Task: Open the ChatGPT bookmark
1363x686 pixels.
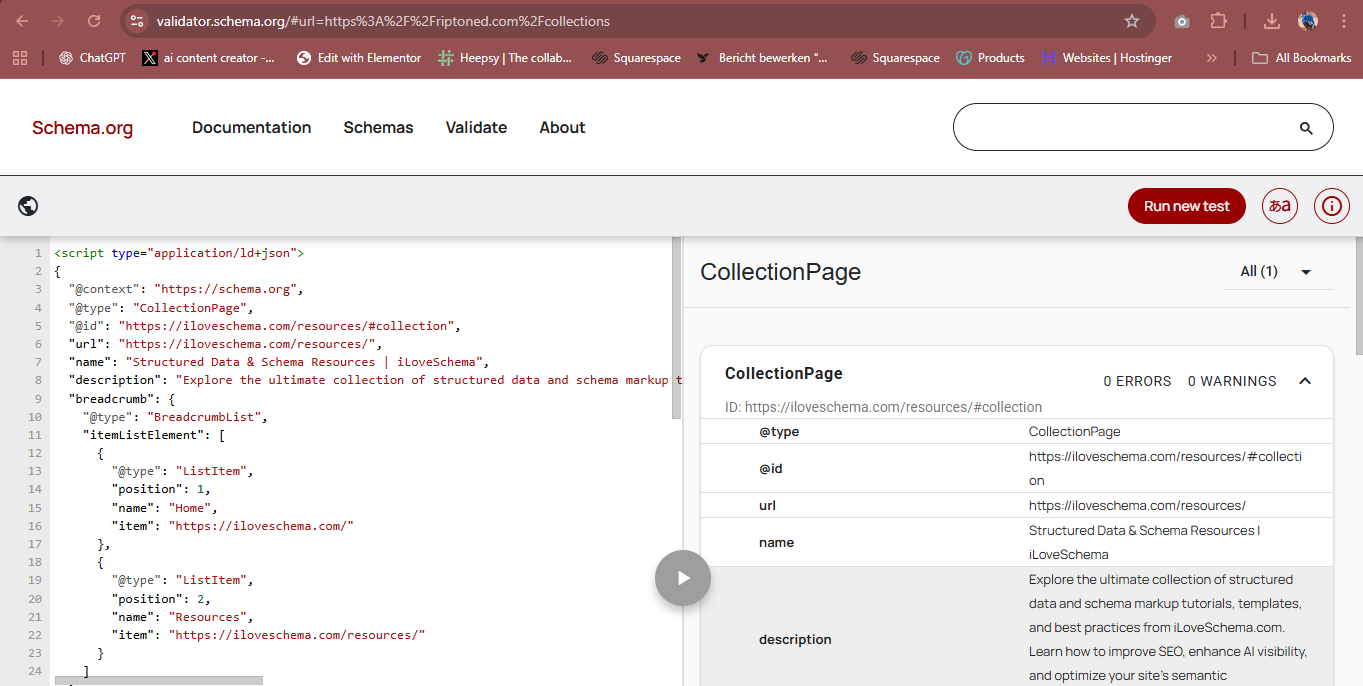Action: click(92, 58)
